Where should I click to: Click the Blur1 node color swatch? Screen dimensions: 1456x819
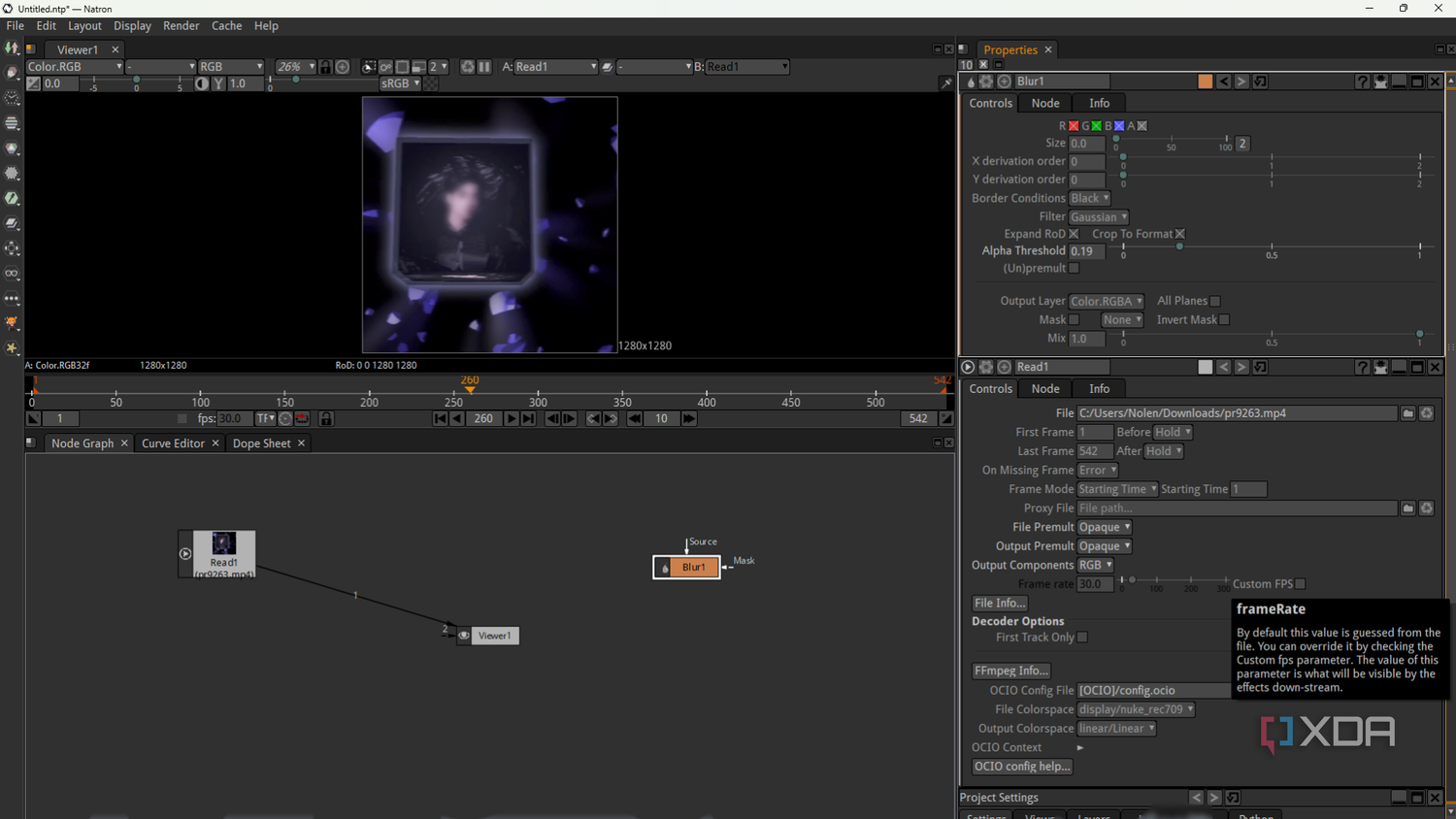click(x=1205, y=82)
